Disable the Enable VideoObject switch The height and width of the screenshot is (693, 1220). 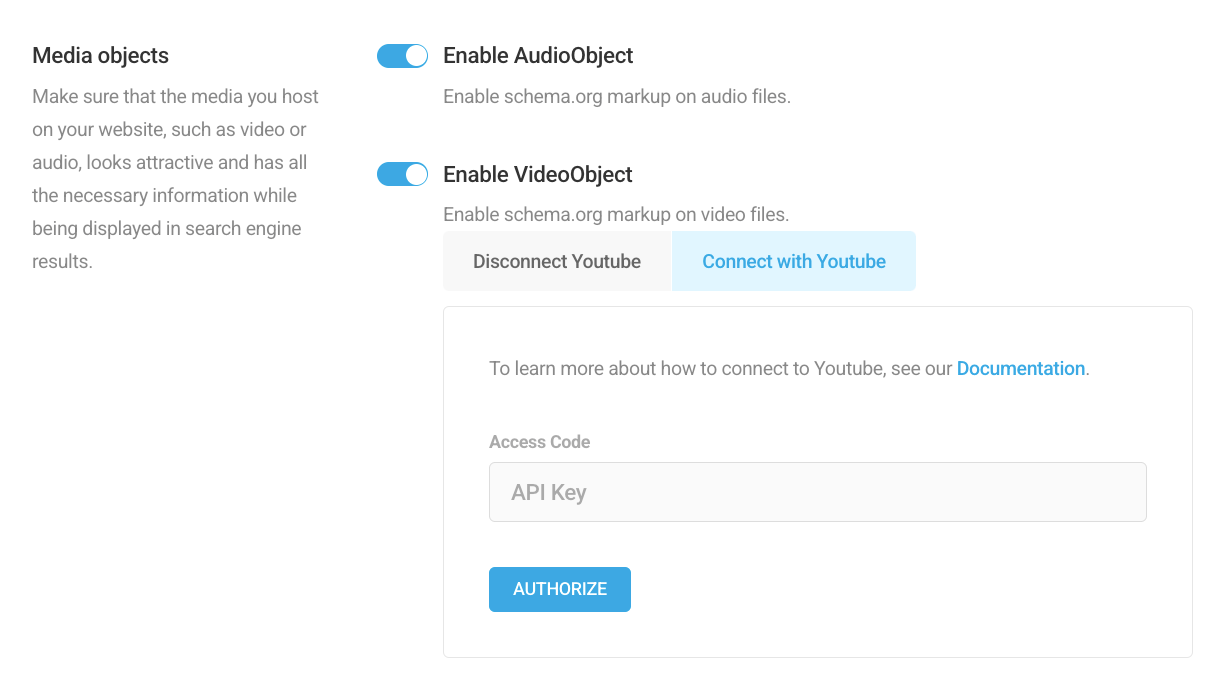point(402,174)
